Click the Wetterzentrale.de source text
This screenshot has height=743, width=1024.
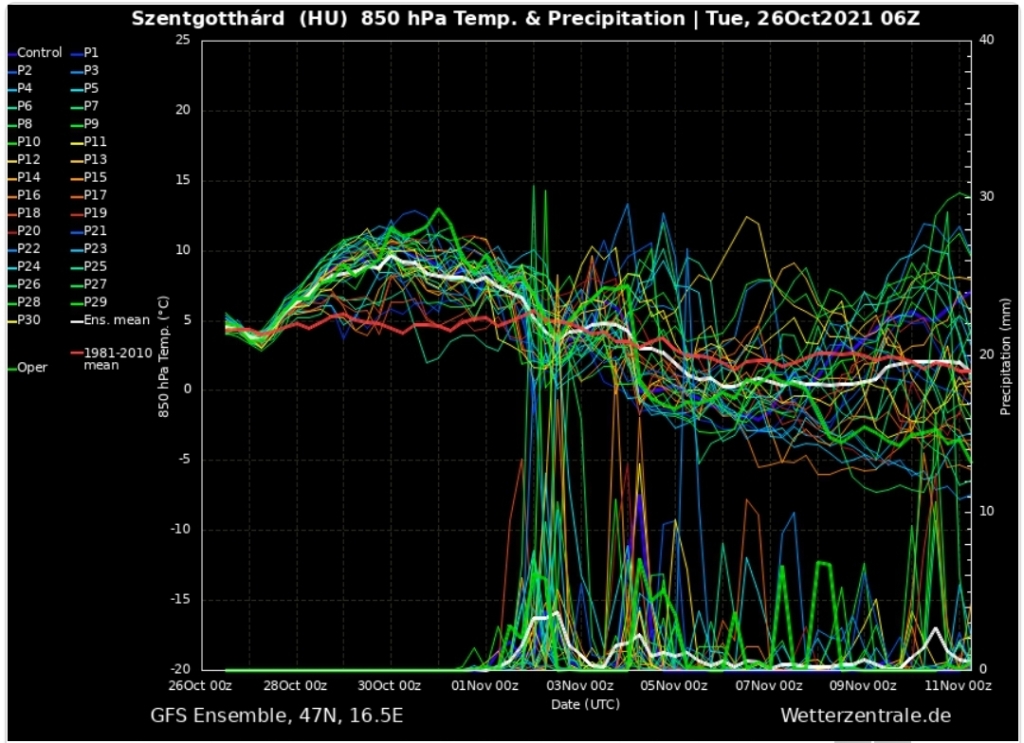pyautogui.click(x=865, y=716)
